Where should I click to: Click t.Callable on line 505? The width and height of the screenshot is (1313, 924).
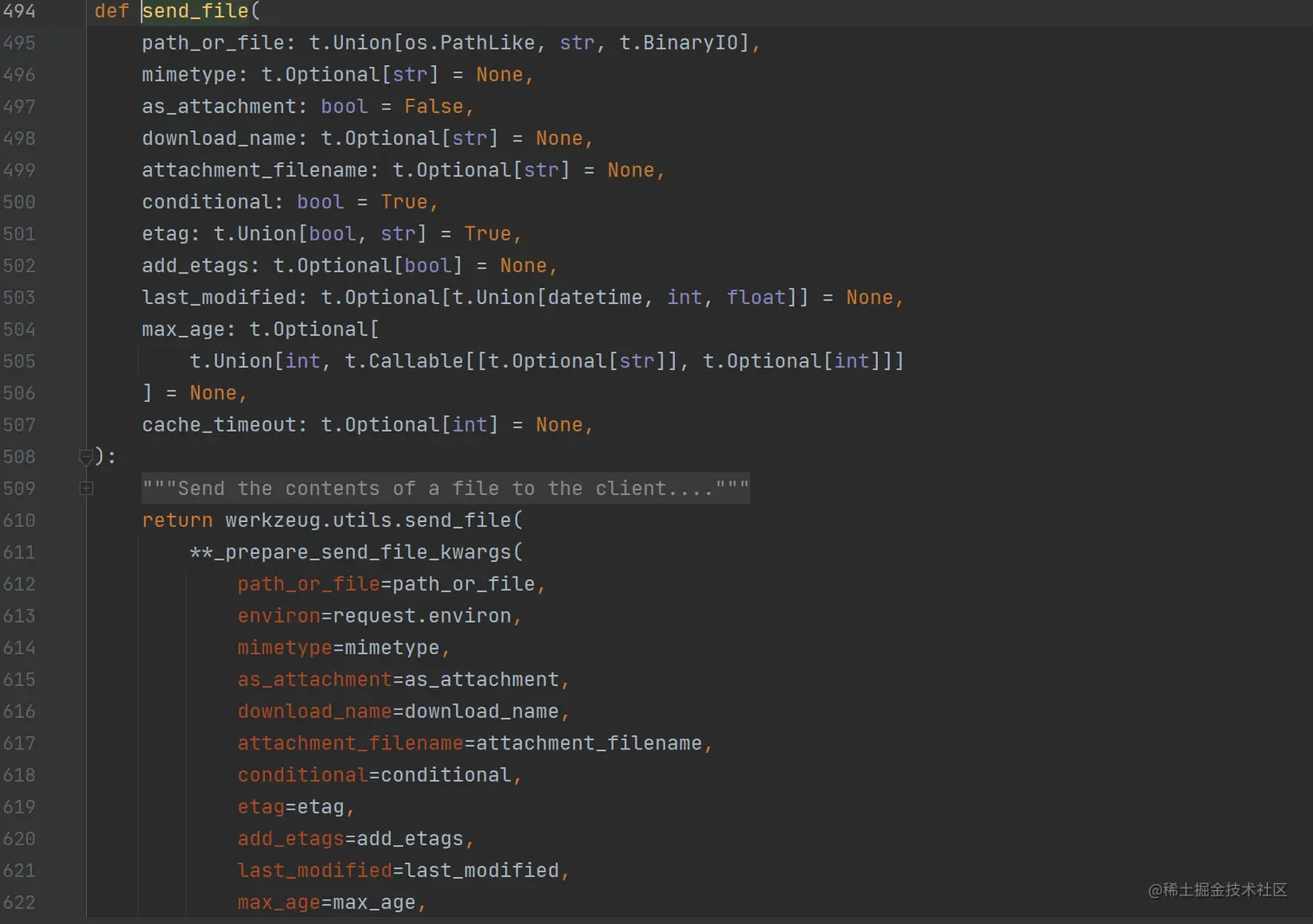pos(405,361)
